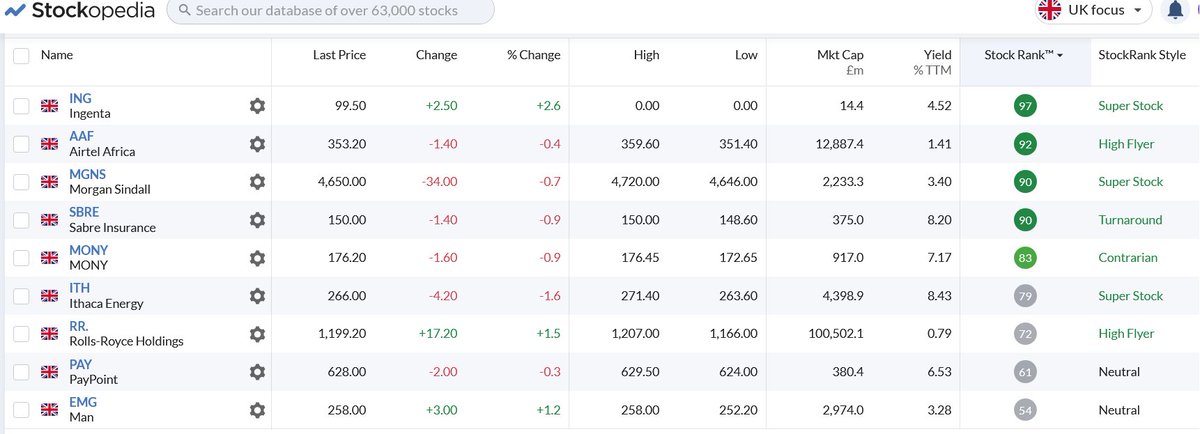Tick the checkbox for PayPoint
This screenshot has width=1200, height=434.
[21, 372]
